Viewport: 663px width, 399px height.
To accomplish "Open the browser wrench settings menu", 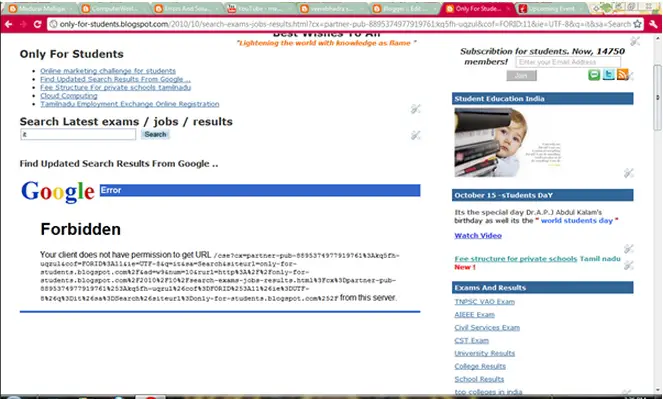I will [x=653, y=24].
